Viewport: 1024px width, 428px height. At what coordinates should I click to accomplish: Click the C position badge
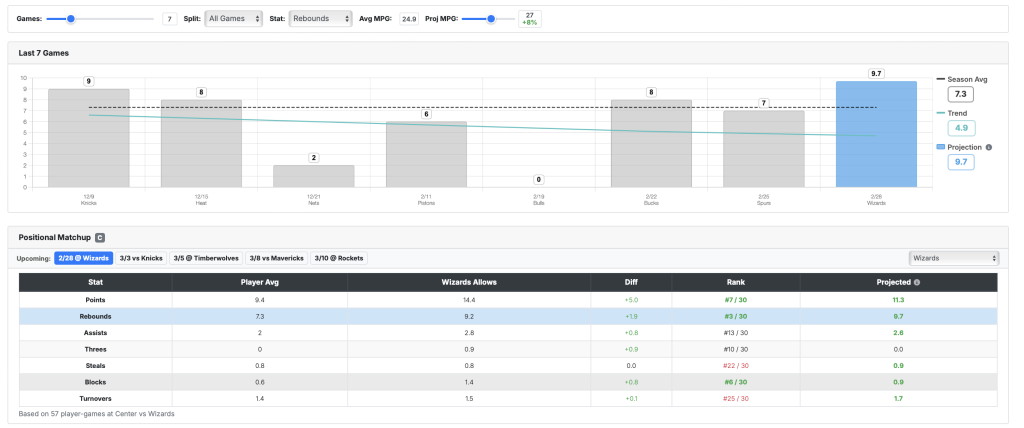coord(99,237)
